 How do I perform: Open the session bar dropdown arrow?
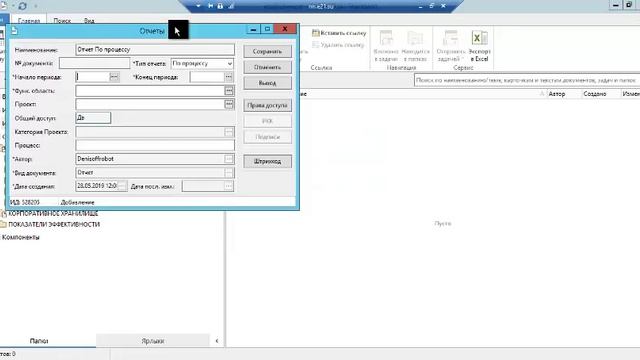click(198, 6)
